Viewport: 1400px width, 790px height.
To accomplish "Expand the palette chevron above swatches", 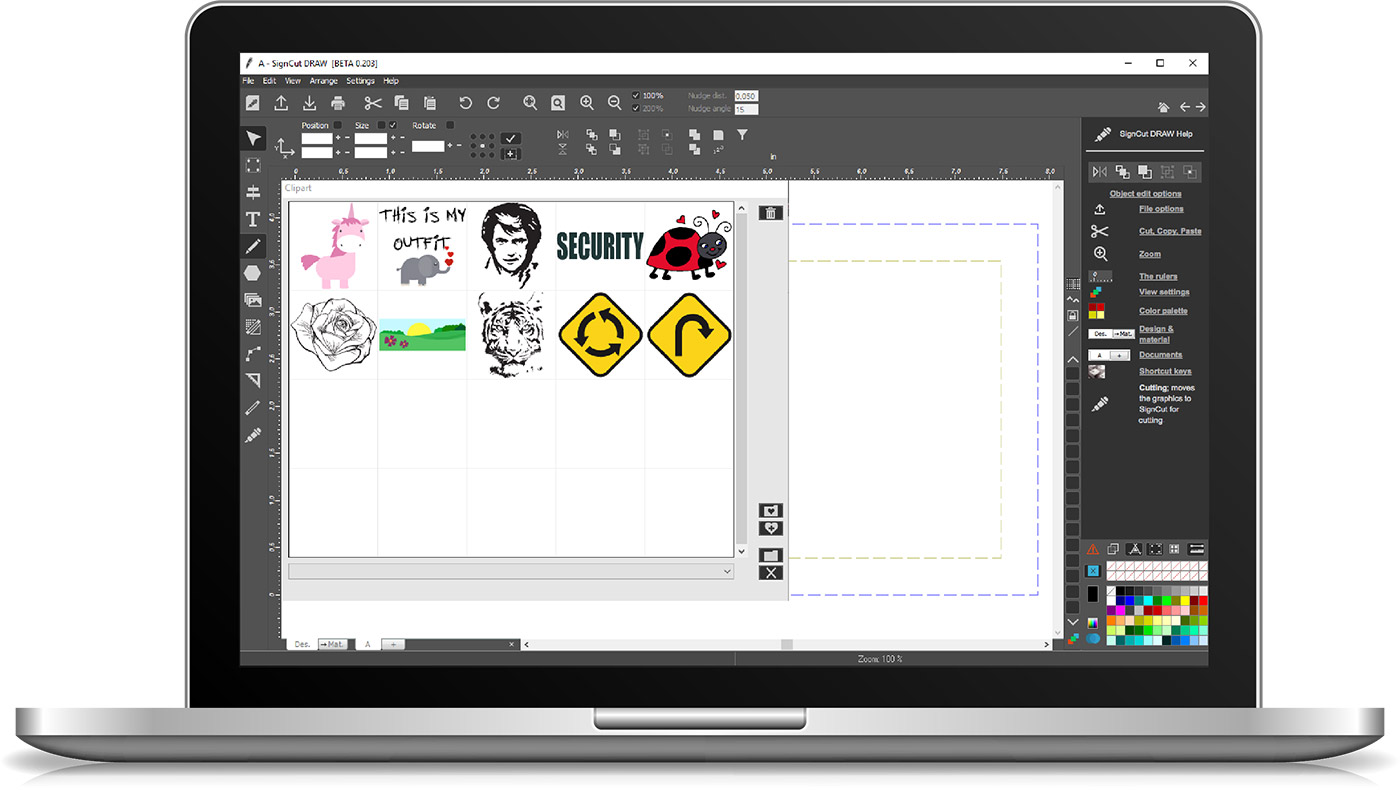I will (1072, 359).
